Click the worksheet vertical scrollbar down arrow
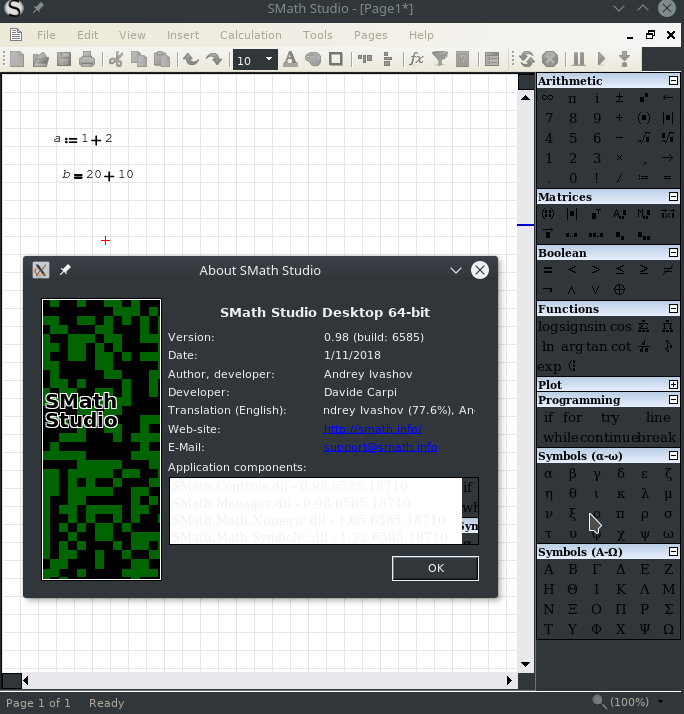 coord(526,663)
